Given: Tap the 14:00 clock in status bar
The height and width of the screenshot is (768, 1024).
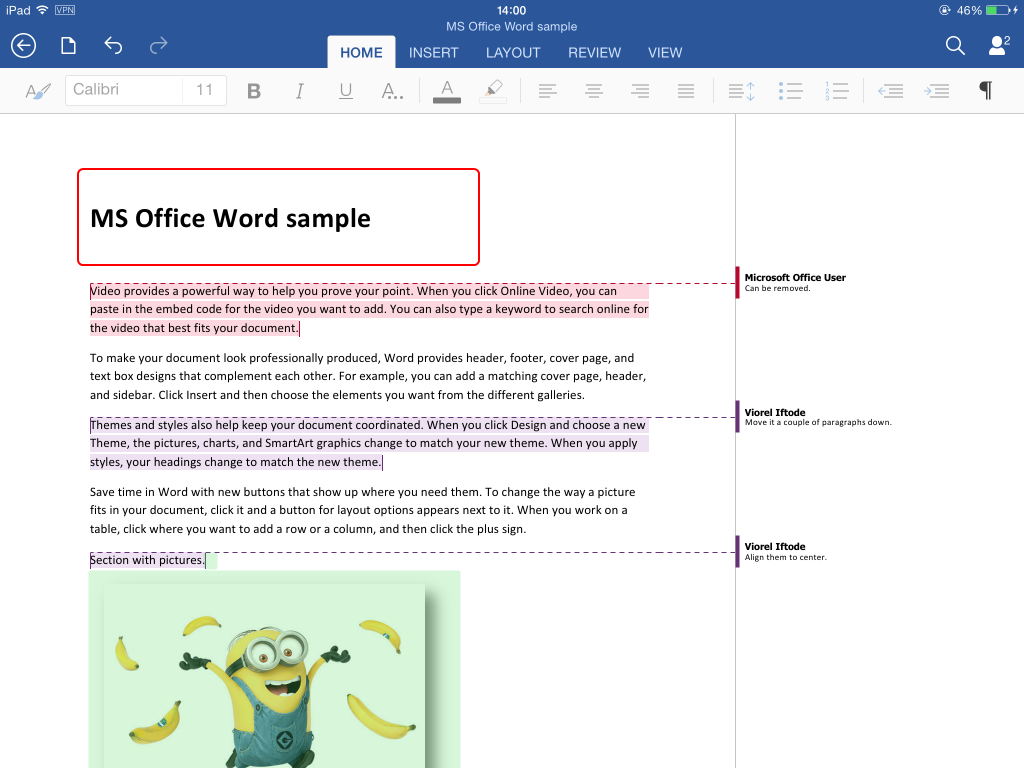Looking at the screenshot, I should tap(511, 10).
